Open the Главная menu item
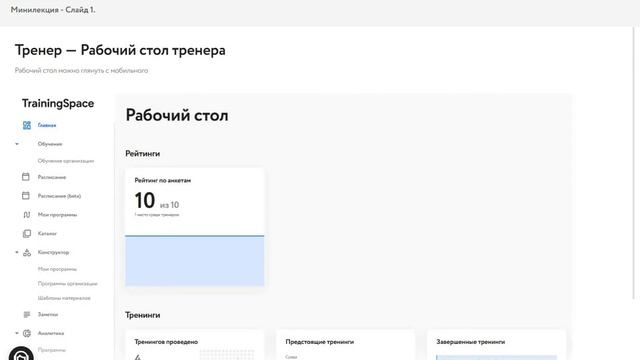640x360 pixels. click(x=47, y=125)
